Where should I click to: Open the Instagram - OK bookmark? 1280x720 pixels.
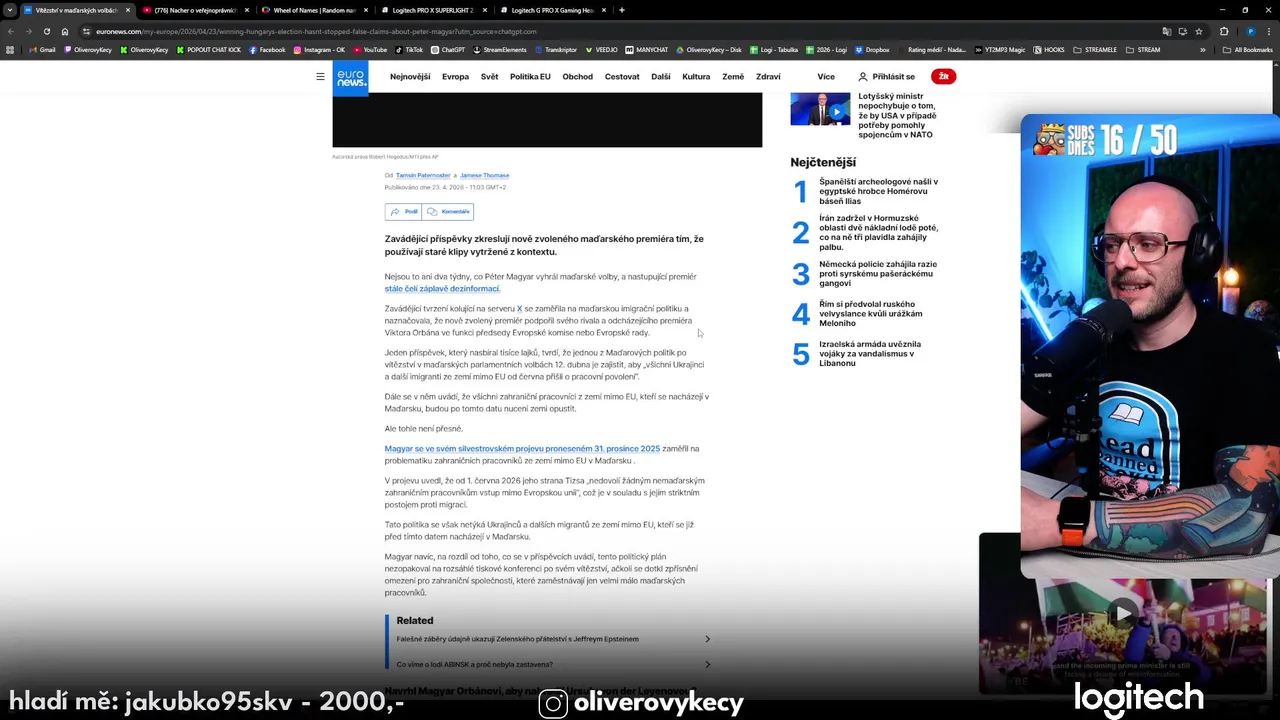pos(319,49)
